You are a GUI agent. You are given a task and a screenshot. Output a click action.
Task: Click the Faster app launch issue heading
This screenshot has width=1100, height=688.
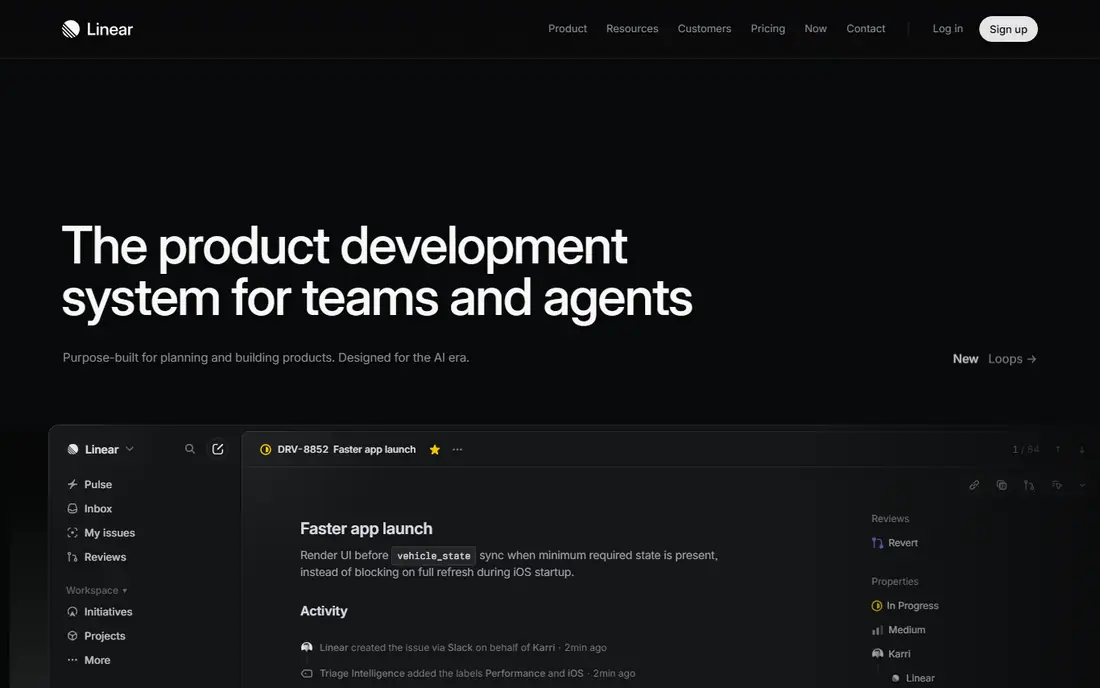(366, 528)
